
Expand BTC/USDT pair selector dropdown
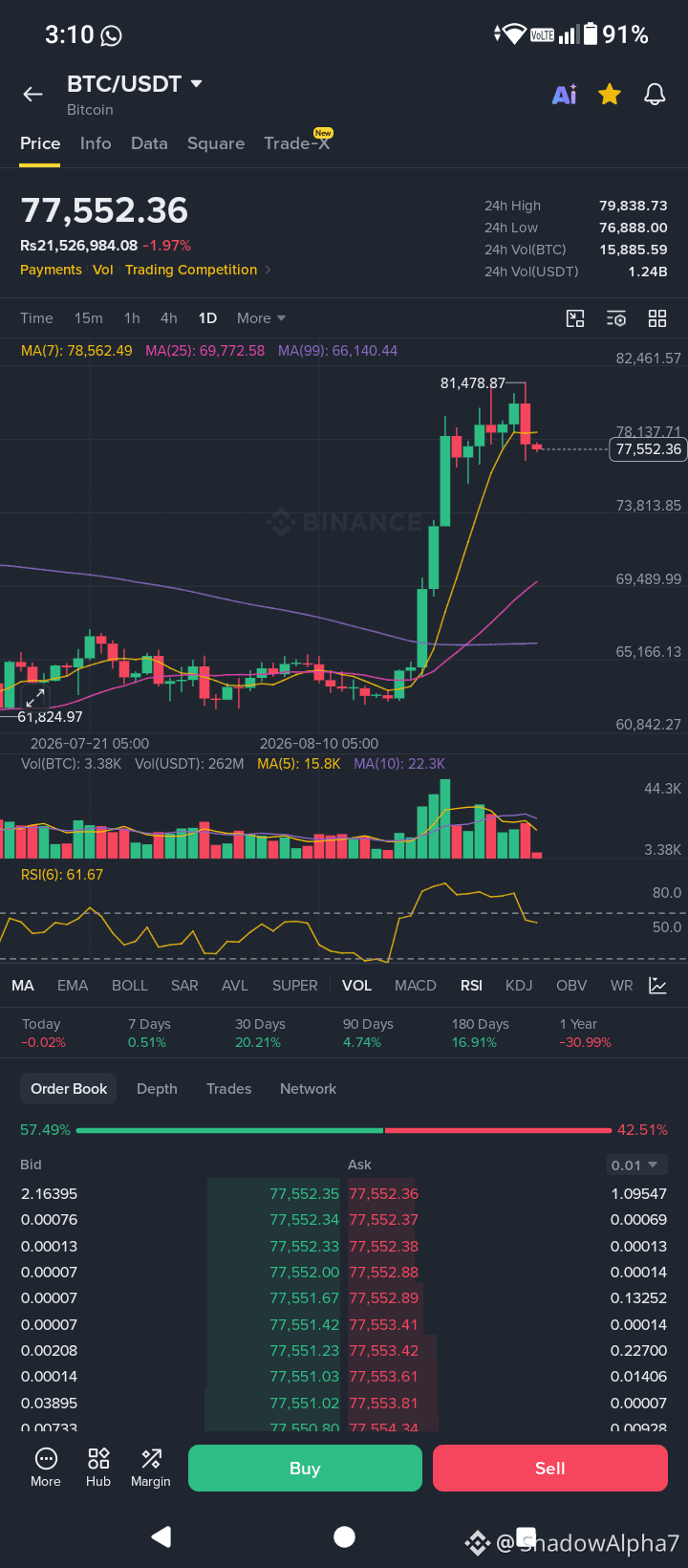135,84
